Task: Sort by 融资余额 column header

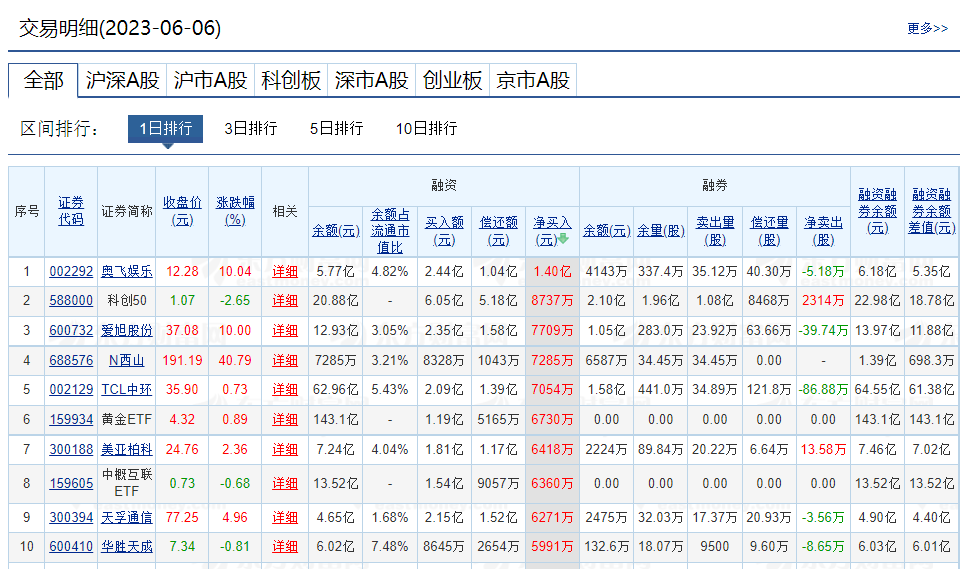Action: [335, 230]
